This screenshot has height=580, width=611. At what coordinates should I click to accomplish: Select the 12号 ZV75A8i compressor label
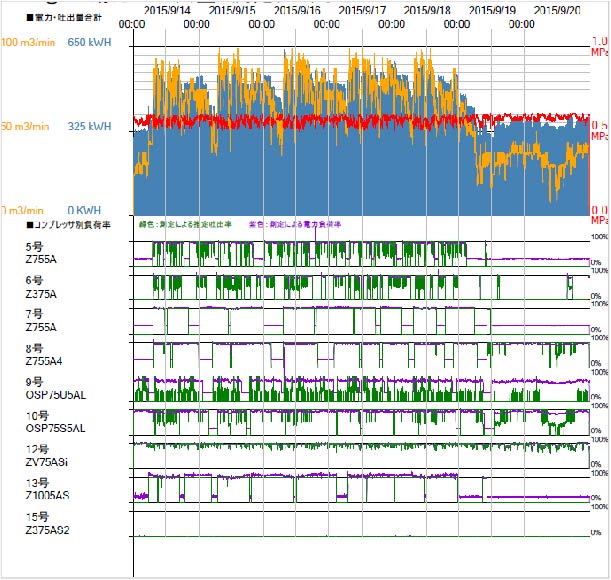pos(44,455)
